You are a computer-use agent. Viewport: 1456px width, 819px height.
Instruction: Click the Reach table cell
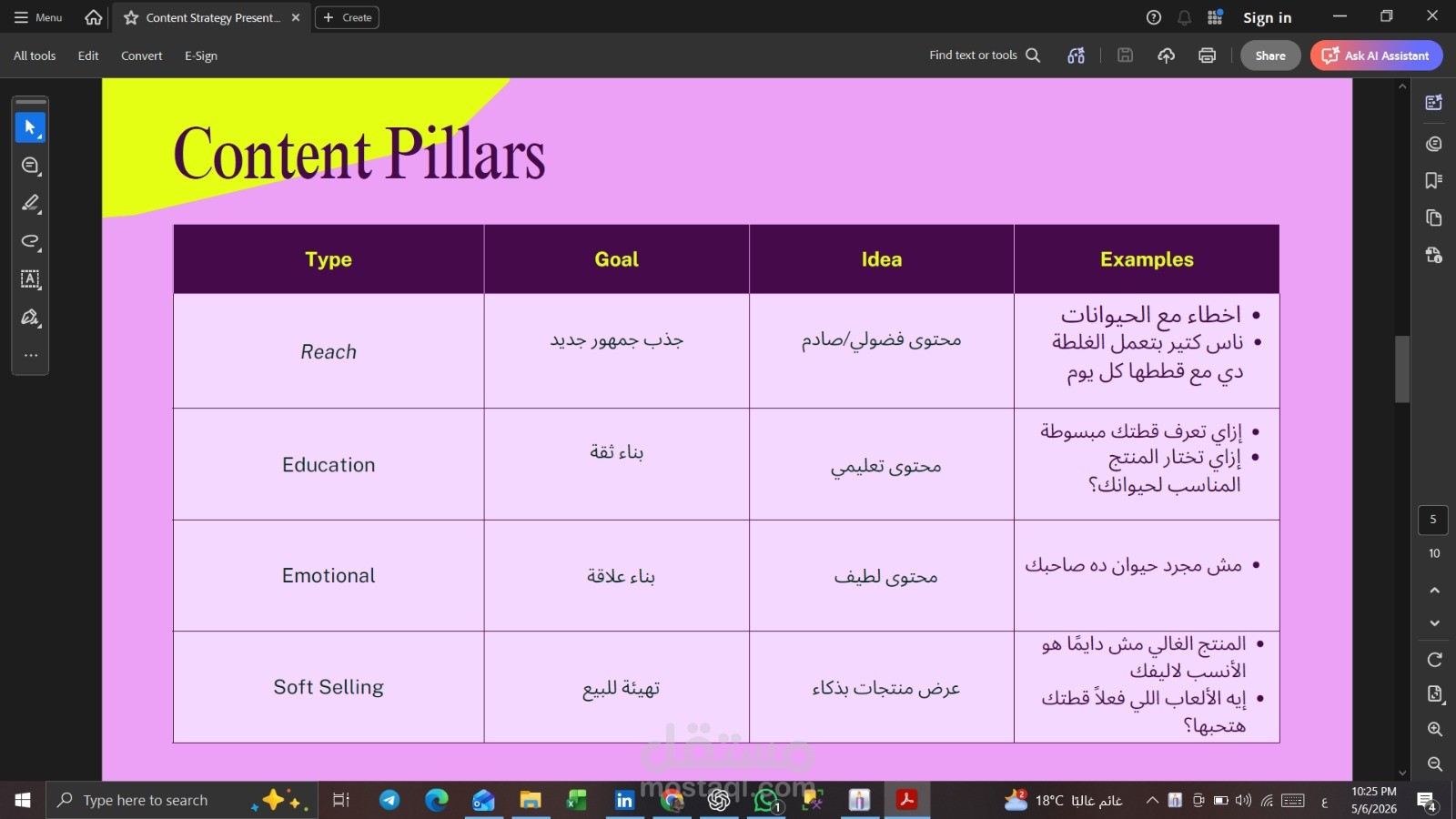(x=329, y=351)
